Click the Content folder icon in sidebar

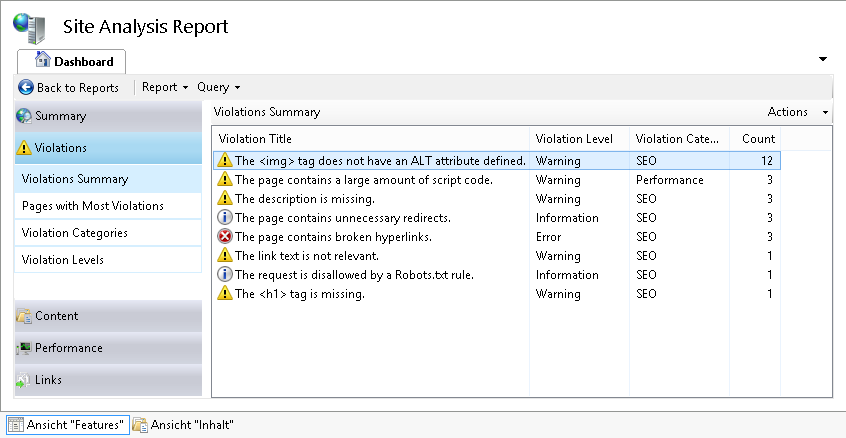[24, 316]
